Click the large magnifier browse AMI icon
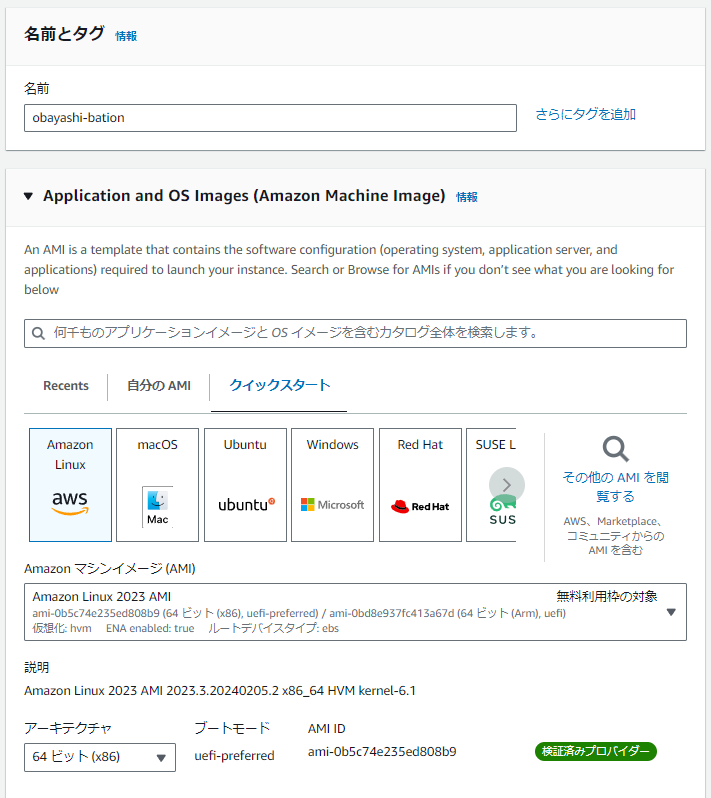Image resolution: width=711 pixels, height=798 pixels. tap(615, 449)
